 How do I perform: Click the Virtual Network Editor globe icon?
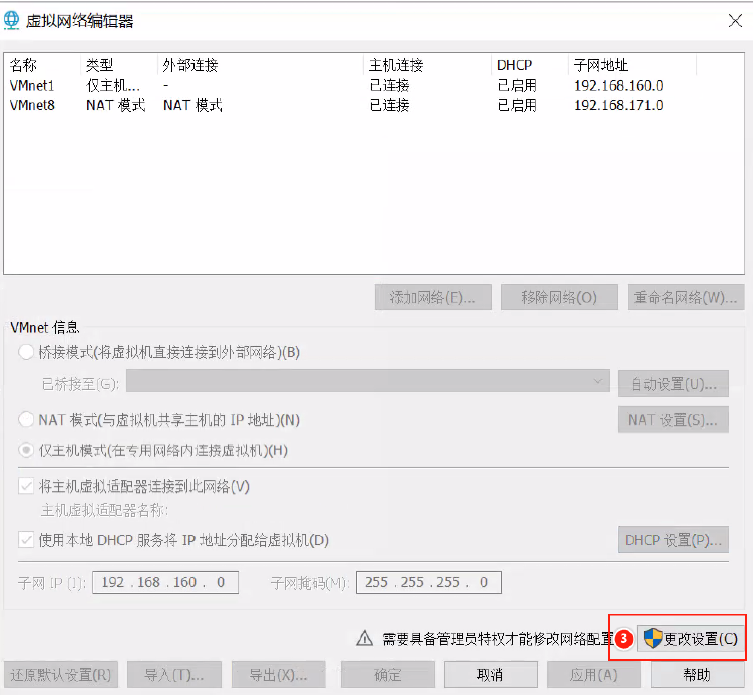(x=12, y=21)
